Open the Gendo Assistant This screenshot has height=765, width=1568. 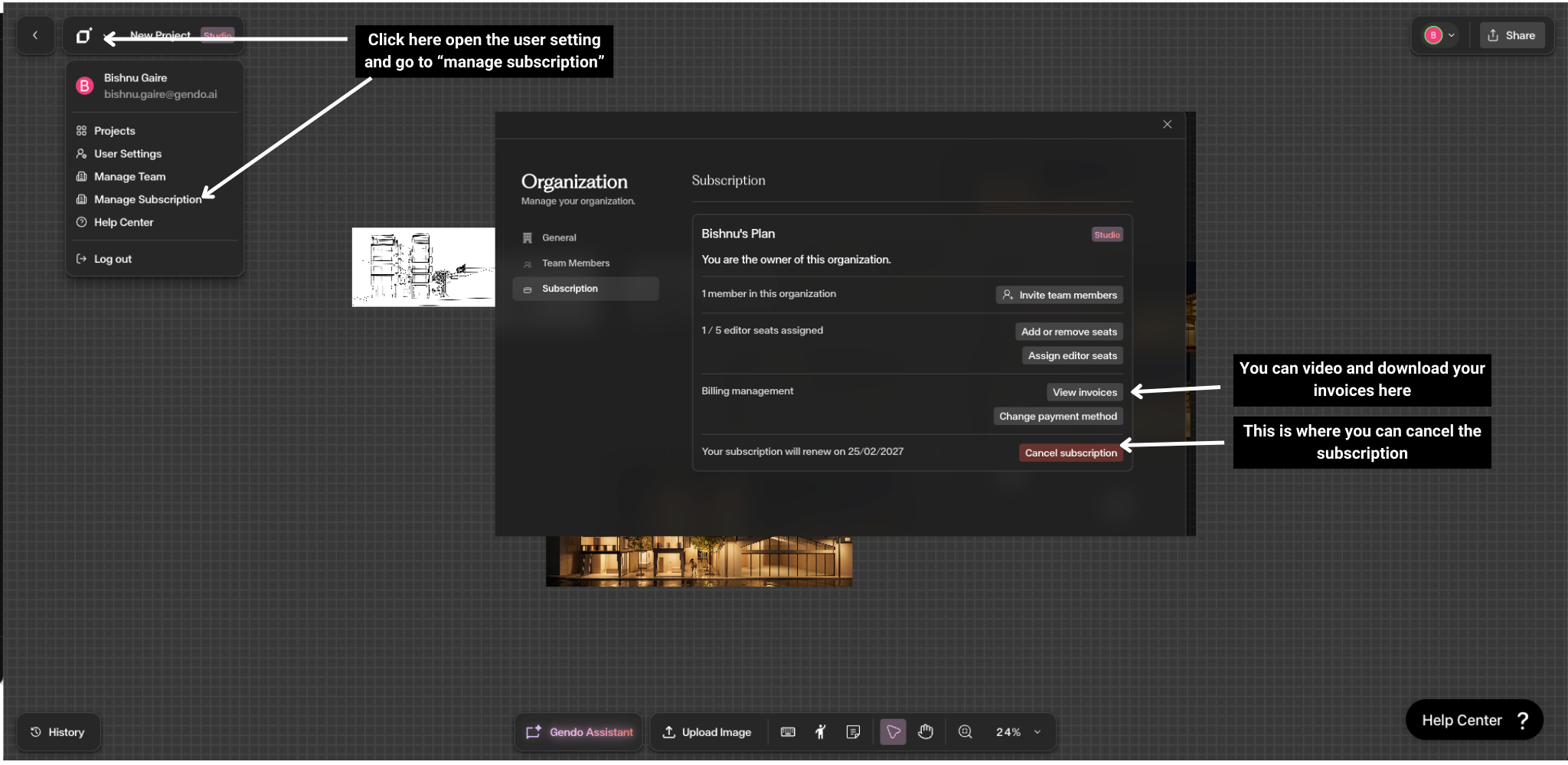point(580,732)
